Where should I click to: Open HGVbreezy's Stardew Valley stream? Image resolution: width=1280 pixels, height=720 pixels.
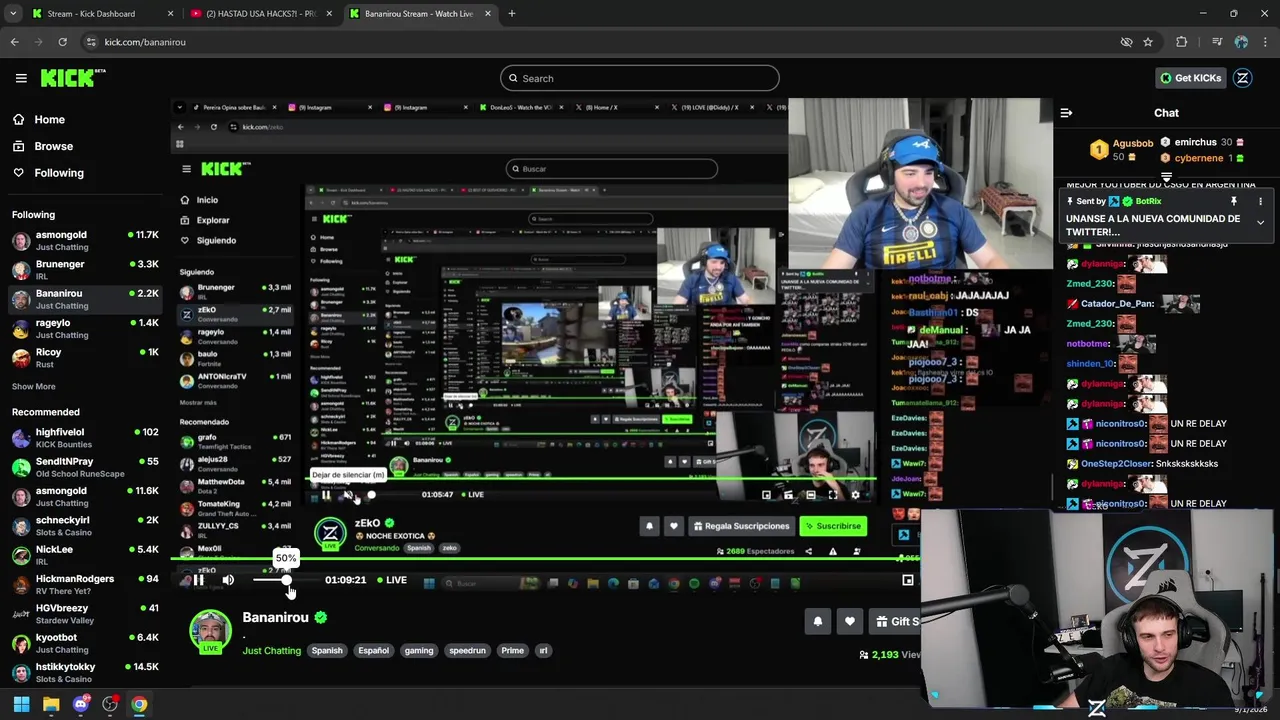click(x=84, y=614)
